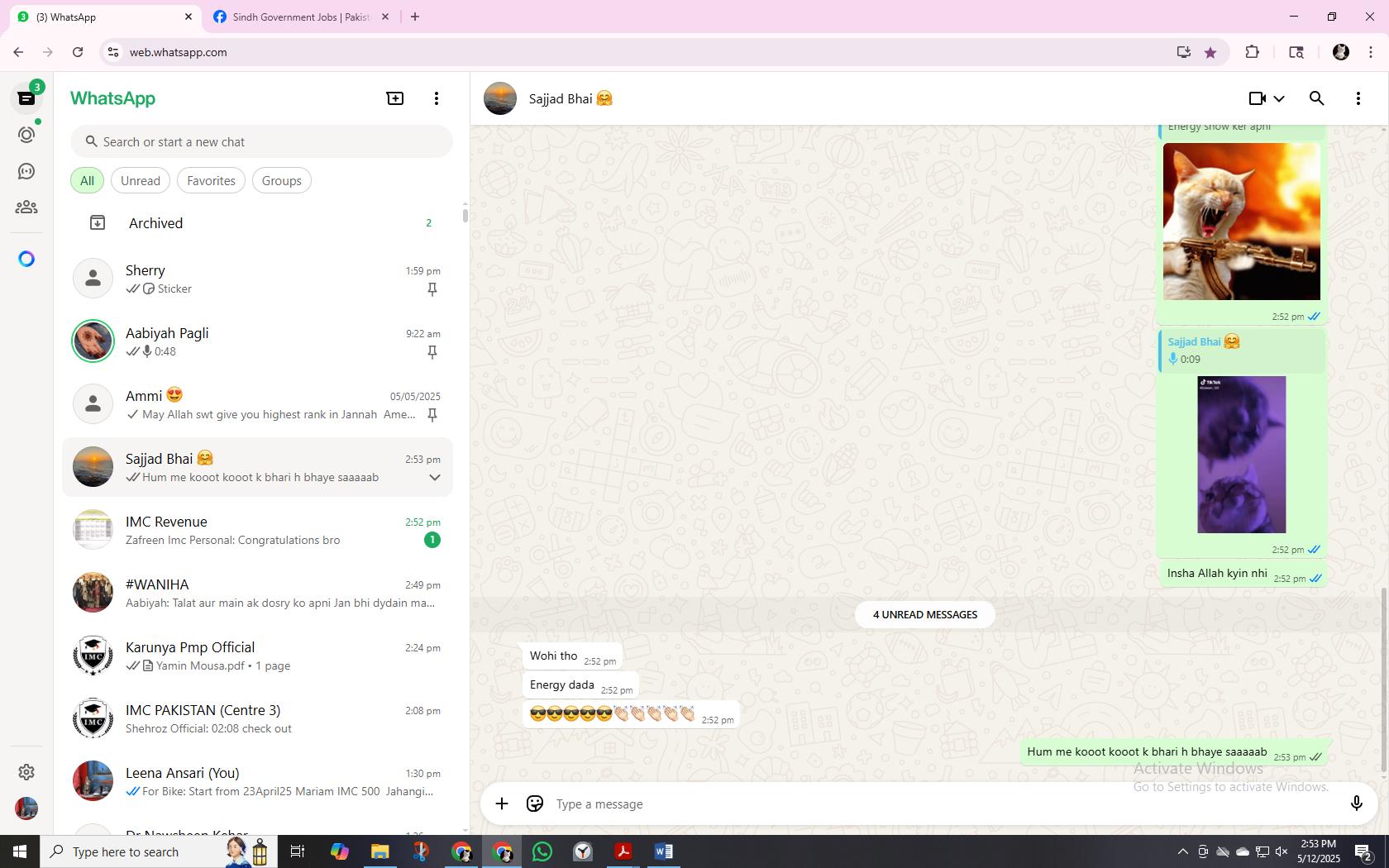Open the IMC Revenue group chat
Image resolution: width=1389 pixels, height=868 pixels.
pyautogui.click(x=258, y=530)
